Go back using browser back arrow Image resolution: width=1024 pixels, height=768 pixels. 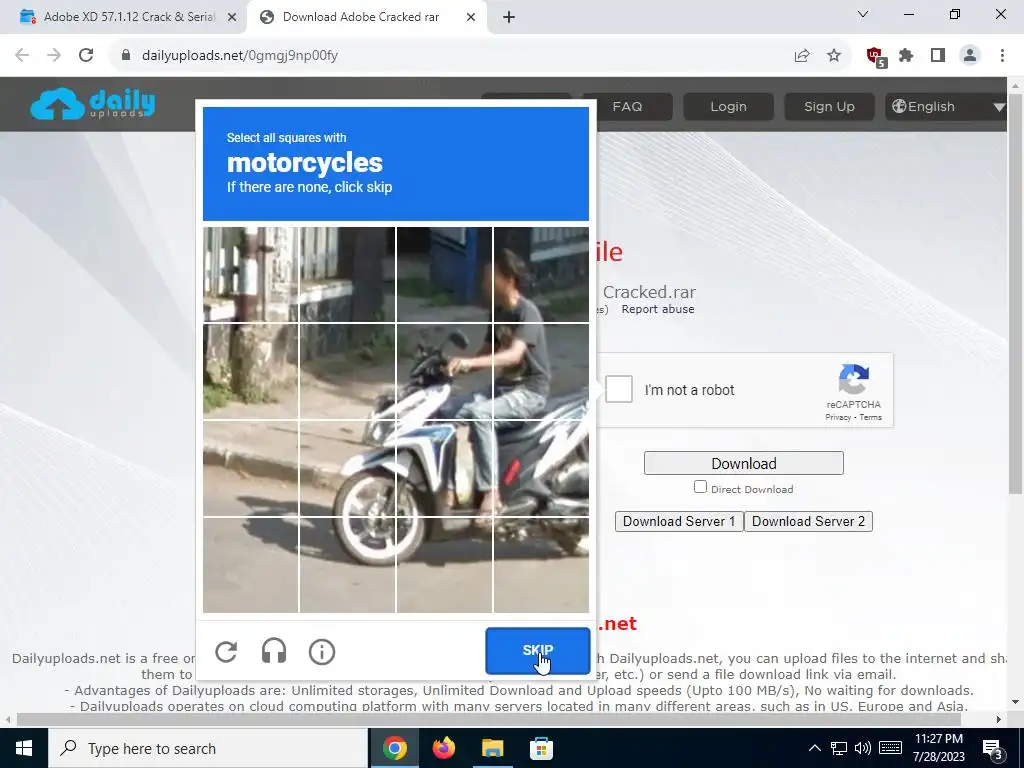22,56
